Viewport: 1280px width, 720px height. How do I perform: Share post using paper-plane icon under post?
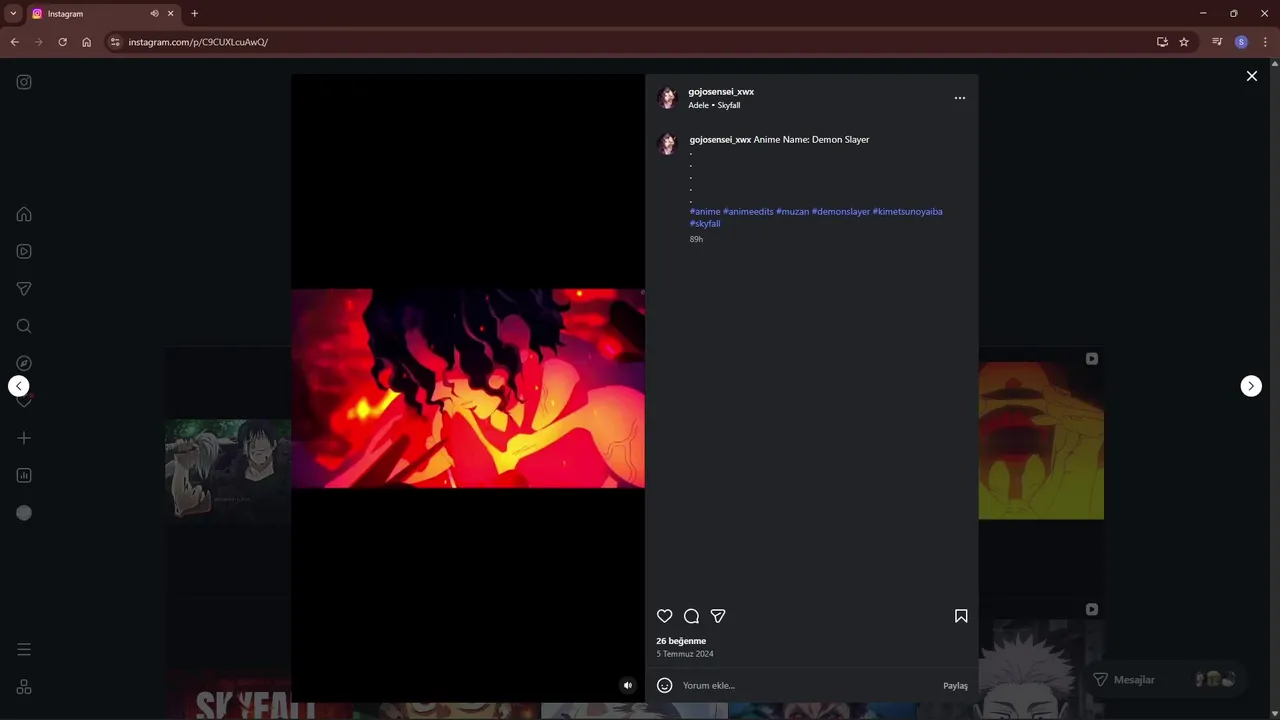tap(718, 616)
